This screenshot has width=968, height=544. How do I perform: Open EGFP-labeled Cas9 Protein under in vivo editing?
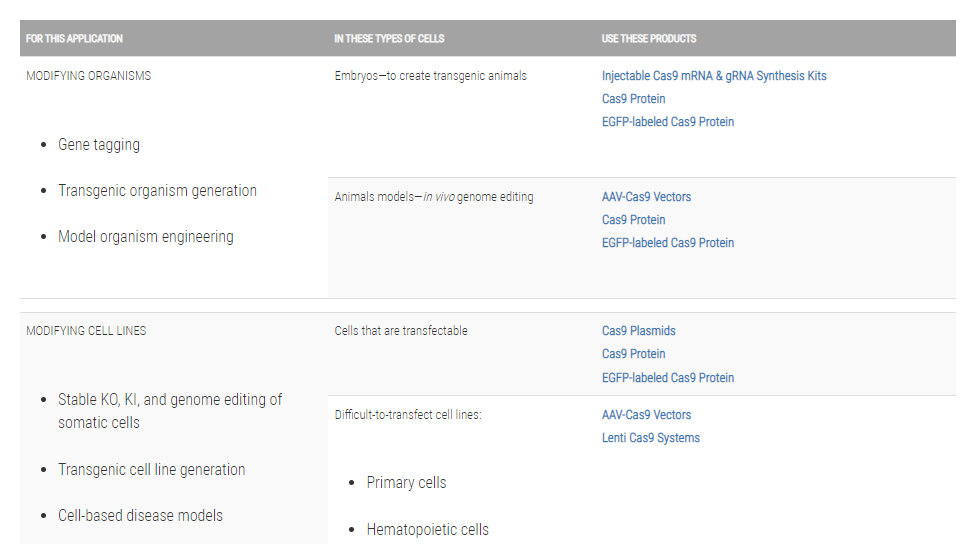tap(667, 243)
